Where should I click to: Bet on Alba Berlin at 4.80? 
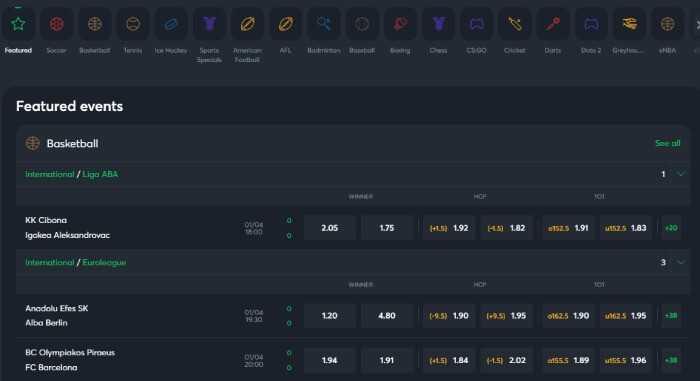pos(387,316)
